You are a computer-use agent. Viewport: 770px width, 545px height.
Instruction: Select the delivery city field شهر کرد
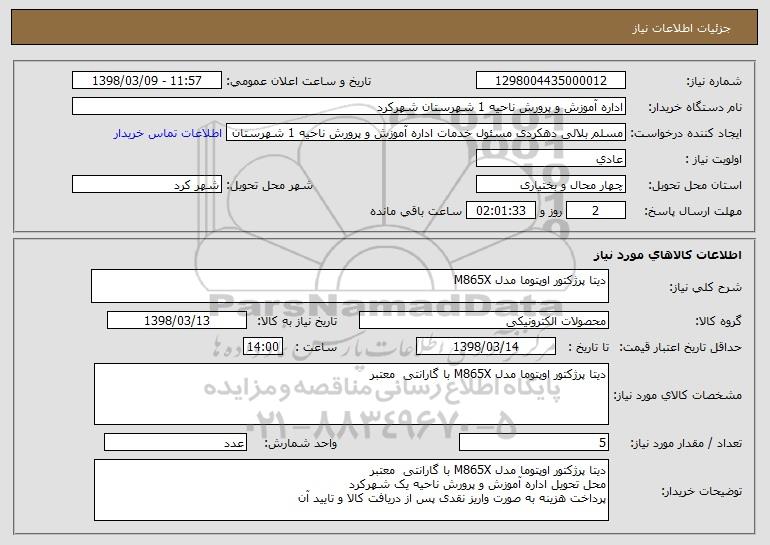147,185
